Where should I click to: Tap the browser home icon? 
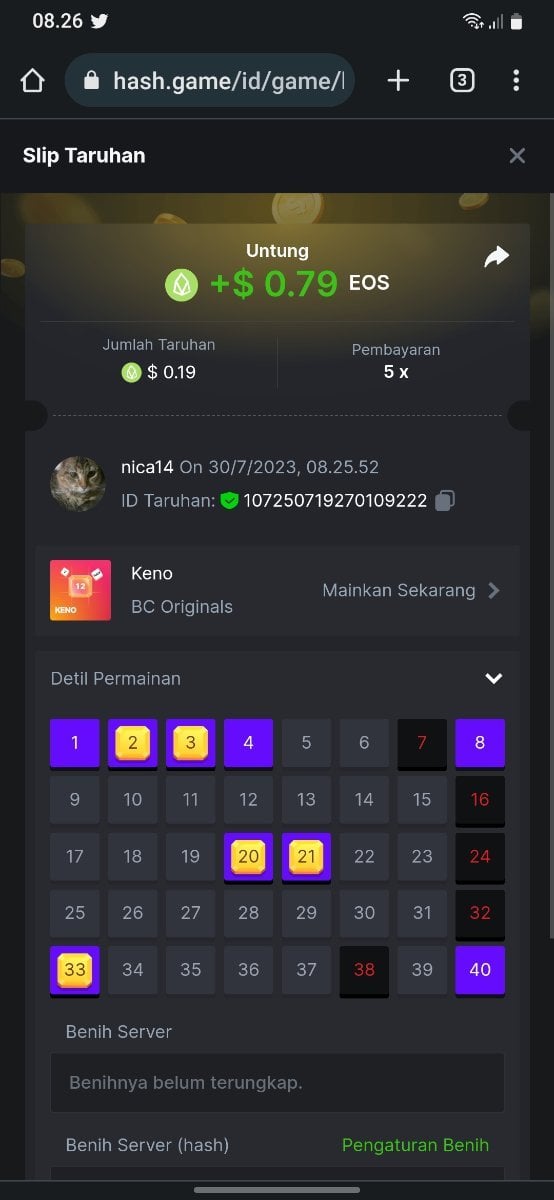(x=32, y=81)
